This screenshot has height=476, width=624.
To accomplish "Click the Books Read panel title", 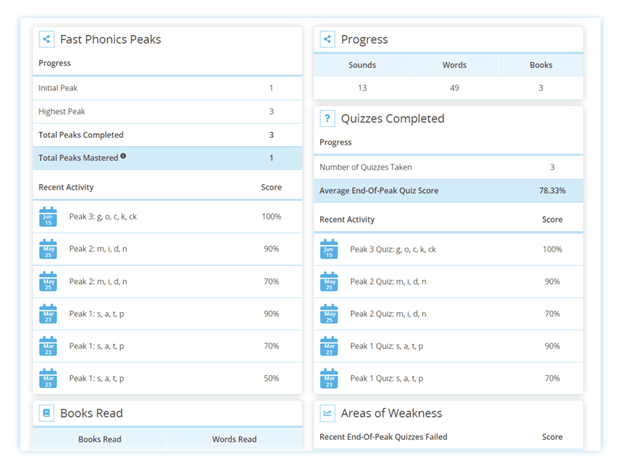I will 92,413.
